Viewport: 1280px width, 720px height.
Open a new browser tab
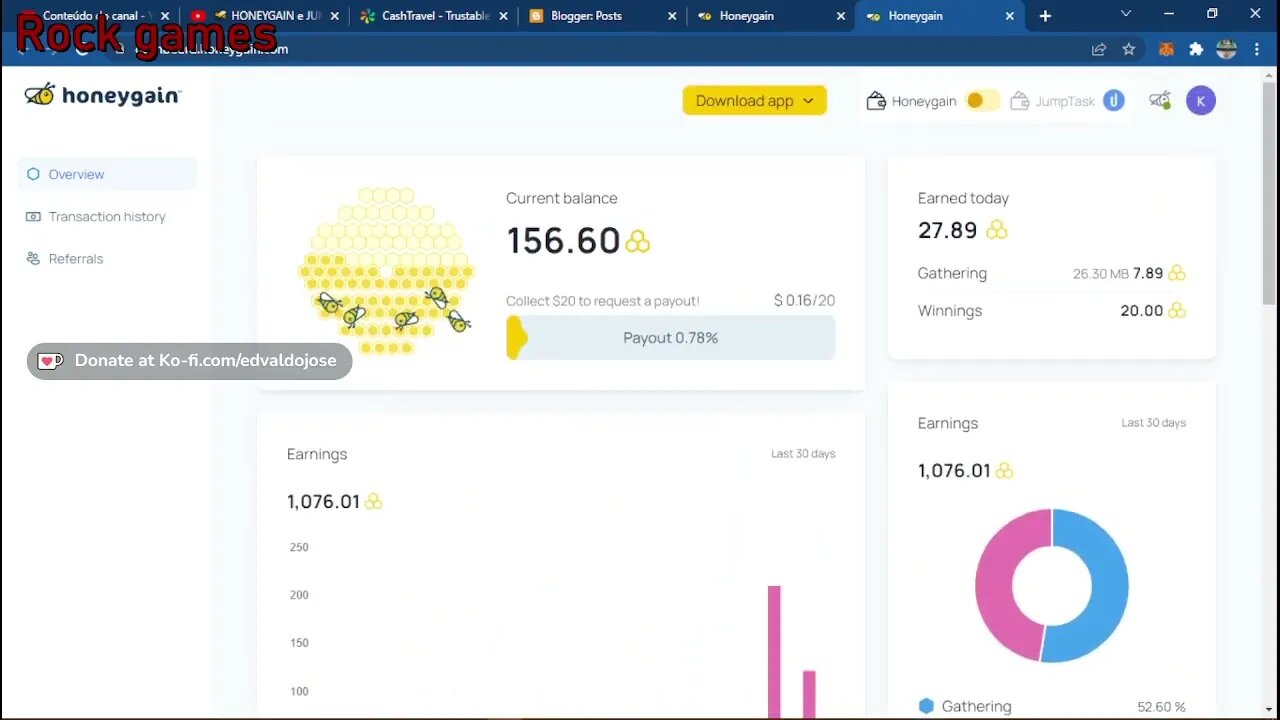(1045, 16)
